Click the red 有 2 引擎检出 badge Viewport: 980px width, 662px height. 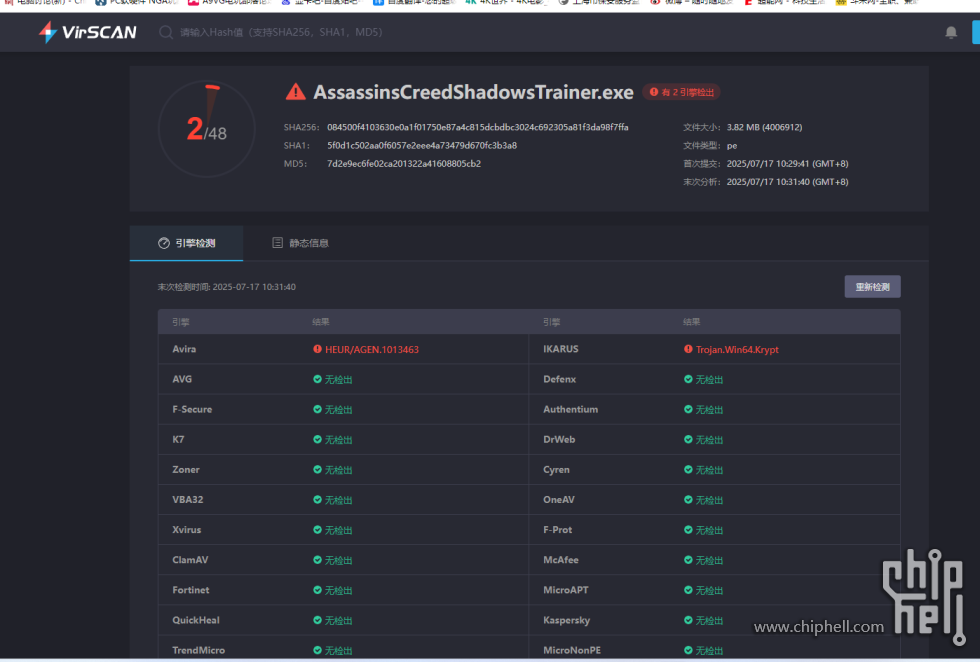click(x=681, y=93)
